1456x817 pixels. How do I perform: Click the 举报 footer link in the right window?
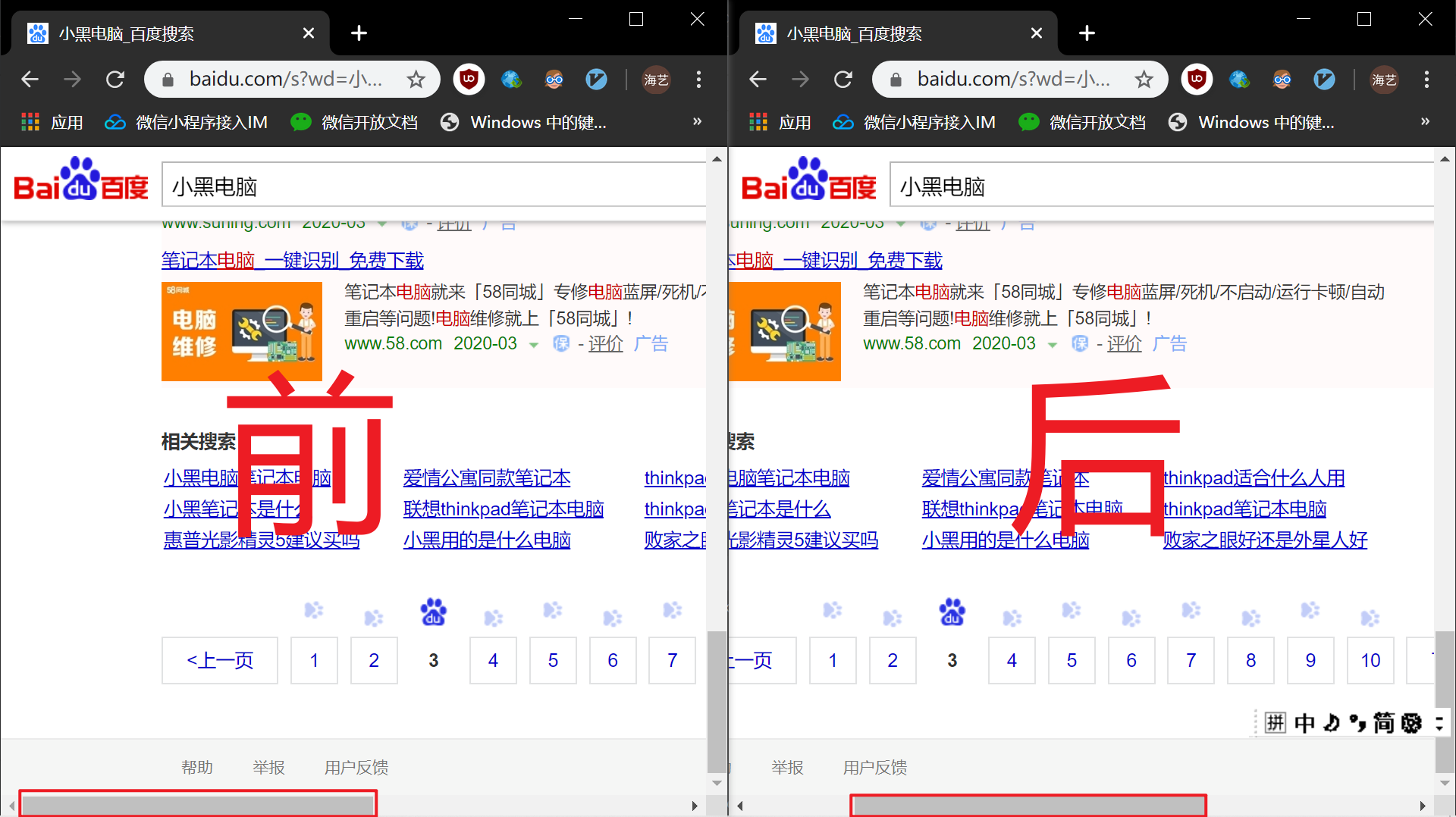pos(787,767)
